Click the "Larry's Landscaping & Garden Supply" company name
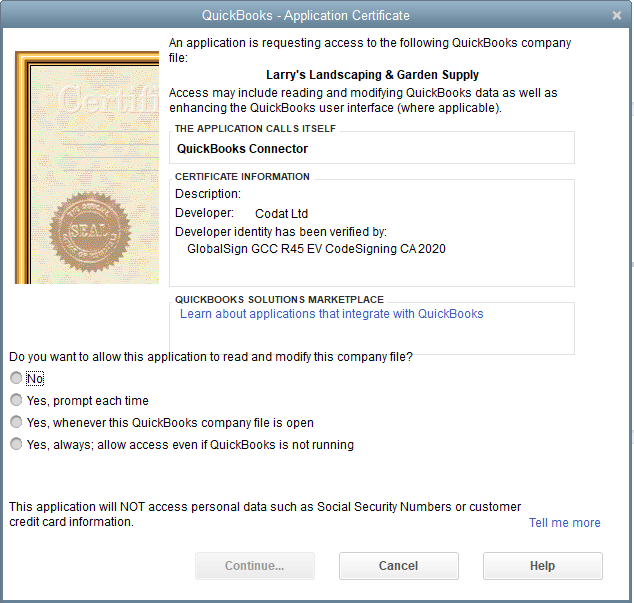The image size is (634, 603). click(372, 75)
